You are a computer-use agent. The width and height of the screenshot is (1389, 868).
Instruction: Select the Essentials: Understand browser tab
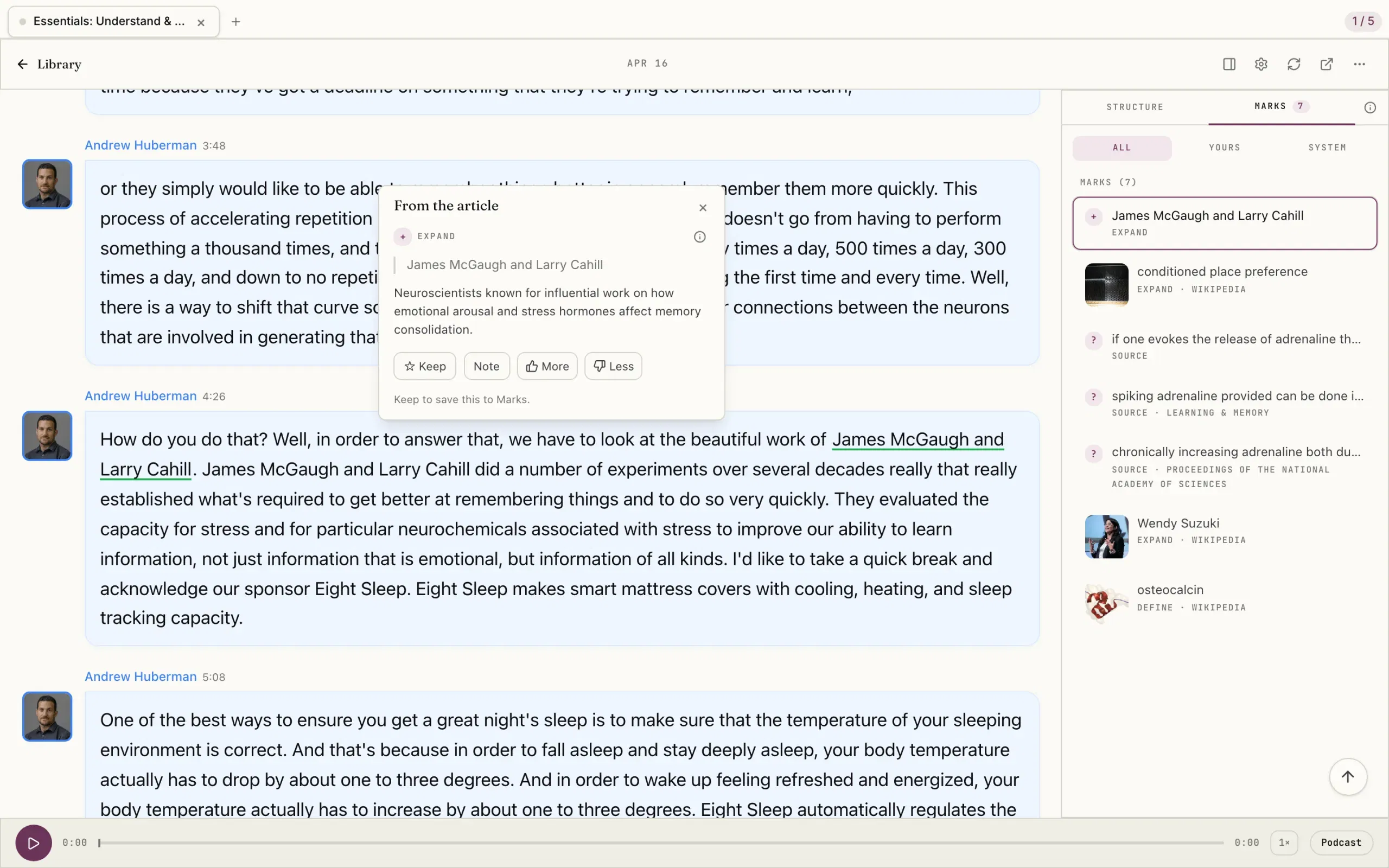click(113, 22)
